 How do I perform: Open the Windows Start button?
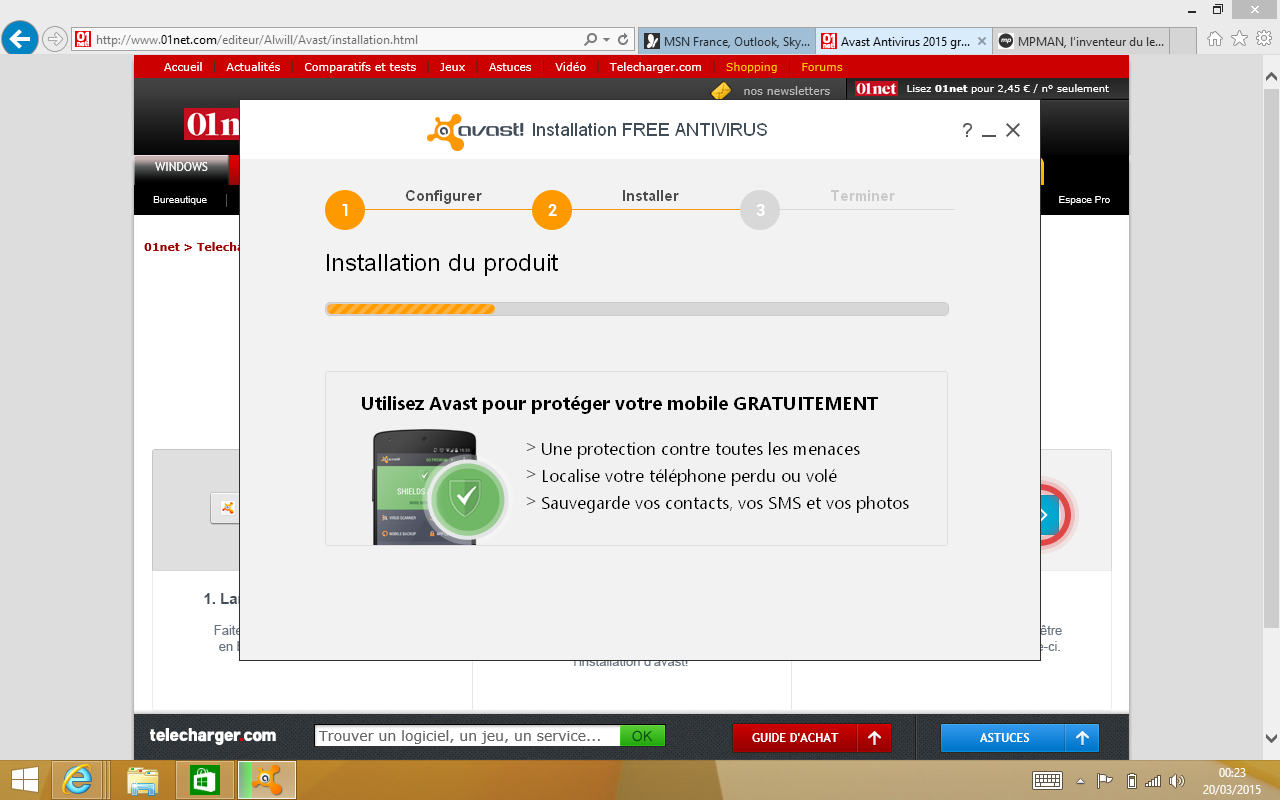25,780
